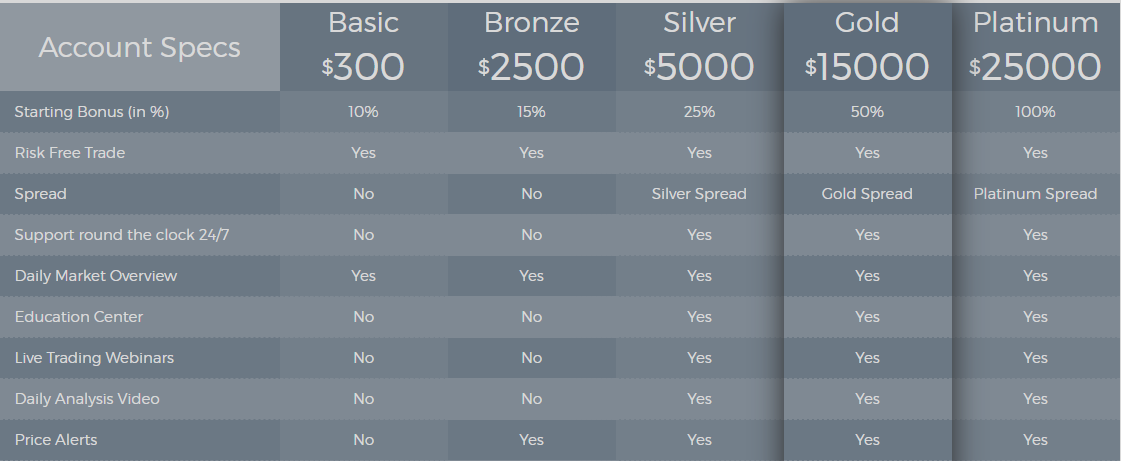The width and height of the screenshot is (1121, 461).
Task: Select Support round the clock 24/7 label
Action: (122, 235)
